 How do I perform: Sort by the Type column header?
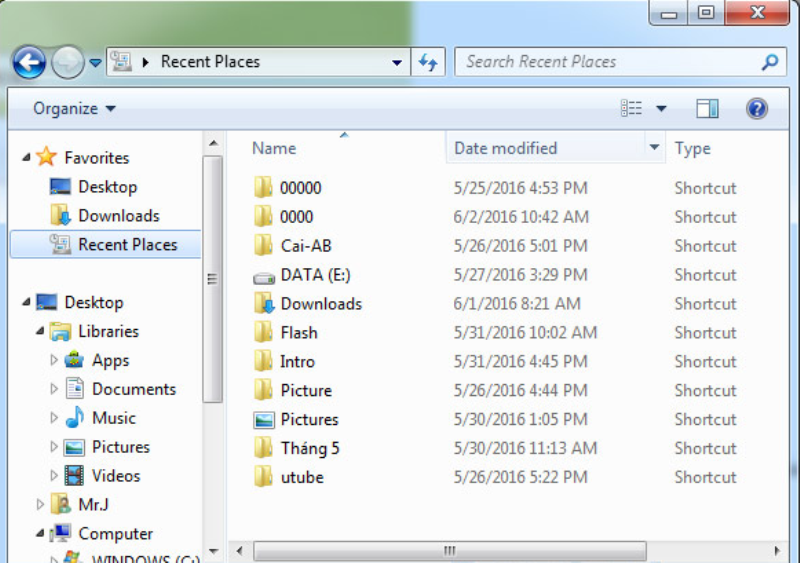(692, 148)
